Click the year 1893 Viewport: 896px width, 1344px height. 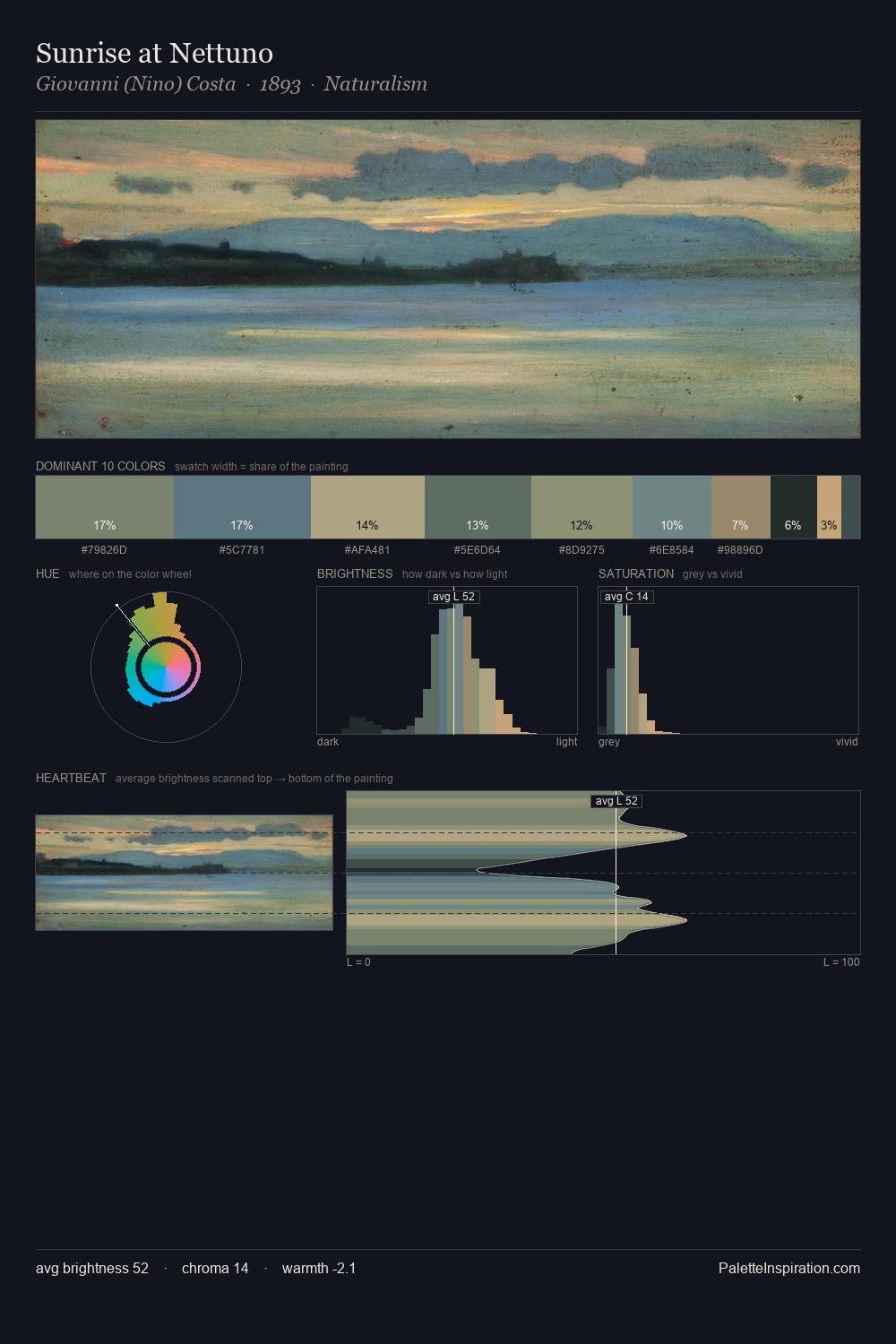[280, 84]
